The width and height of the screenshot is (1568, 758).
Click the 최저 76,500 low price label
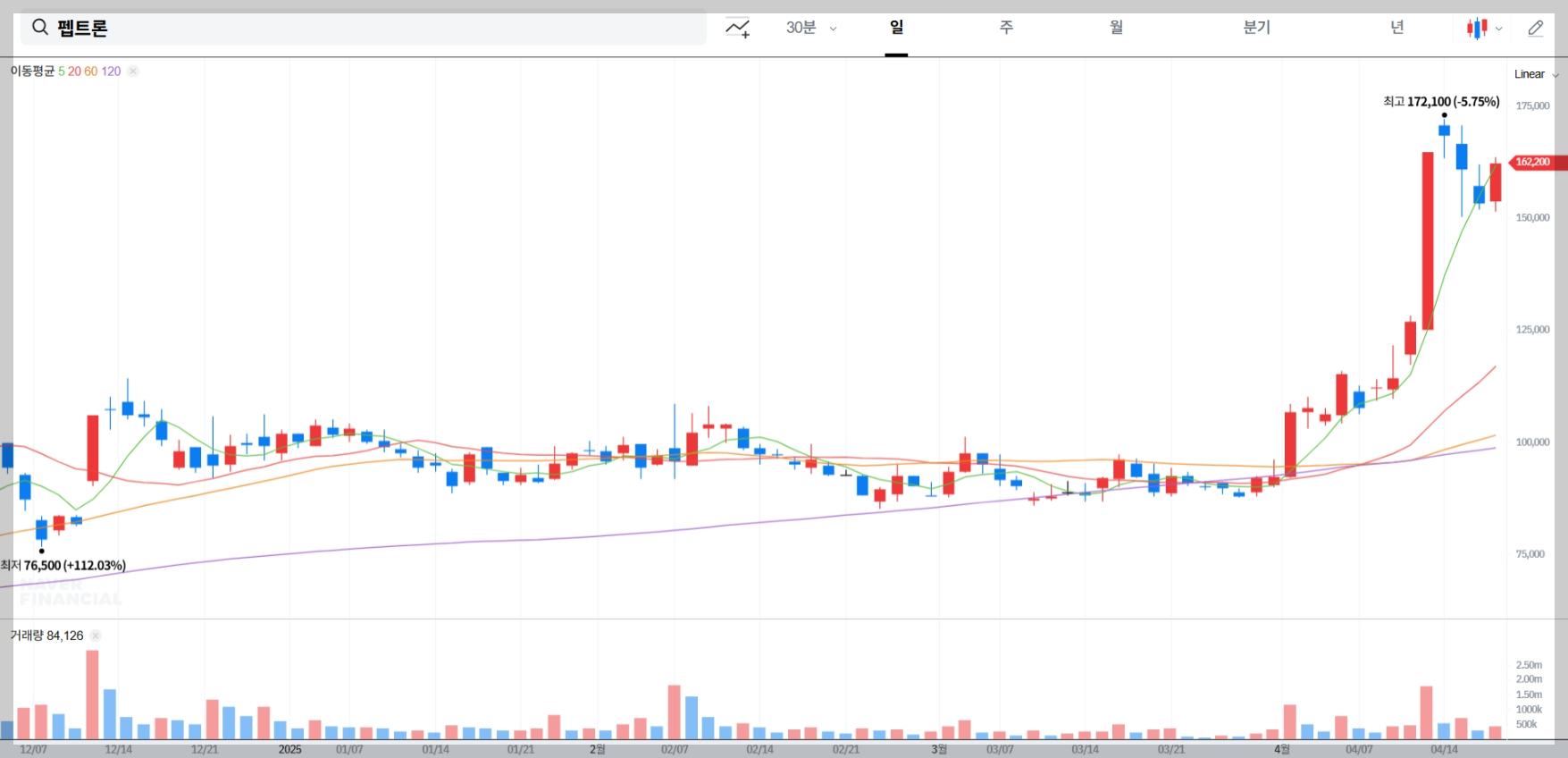tap(63, 566)
